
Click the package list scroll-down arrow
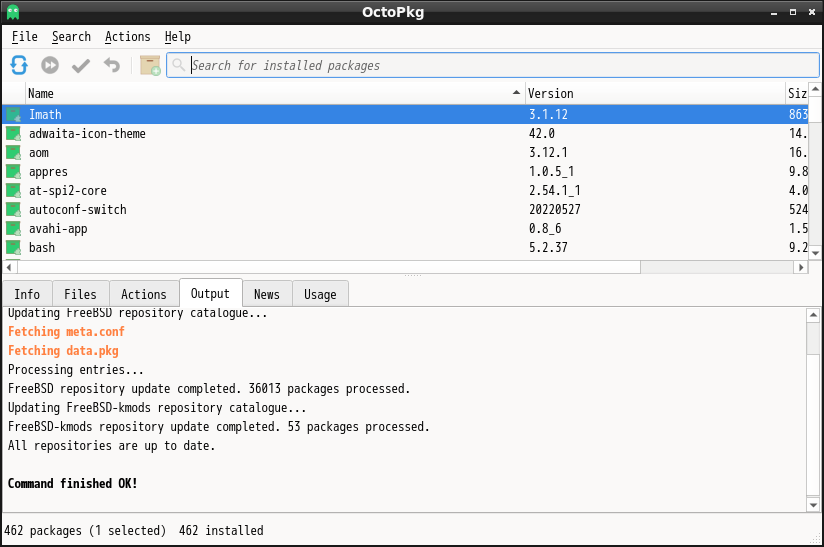(815, 253)
